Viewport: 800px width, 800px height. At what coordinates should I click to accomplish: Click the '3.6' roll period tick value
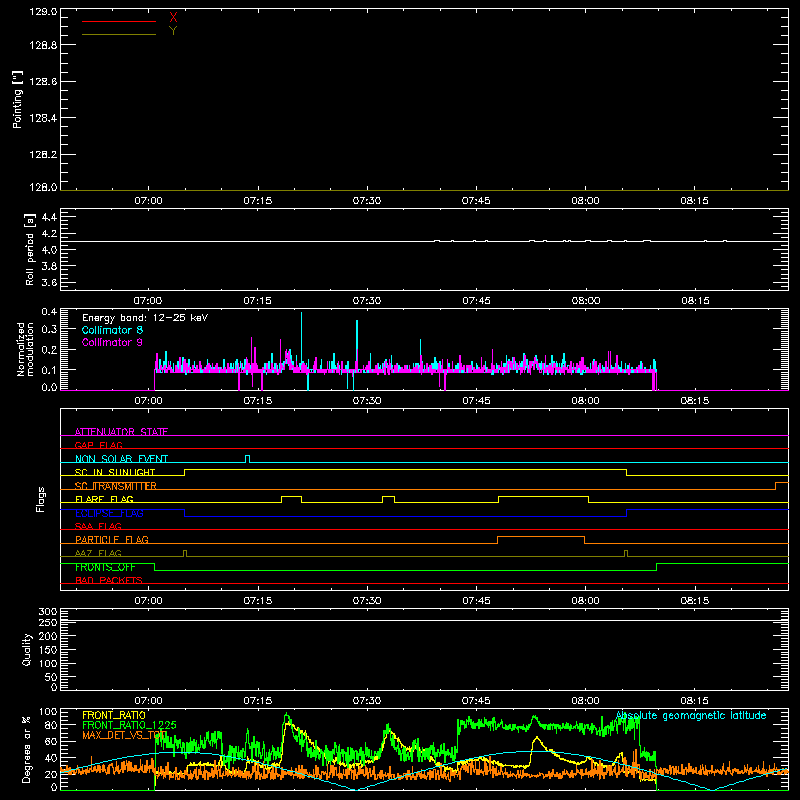click(49, 282)
